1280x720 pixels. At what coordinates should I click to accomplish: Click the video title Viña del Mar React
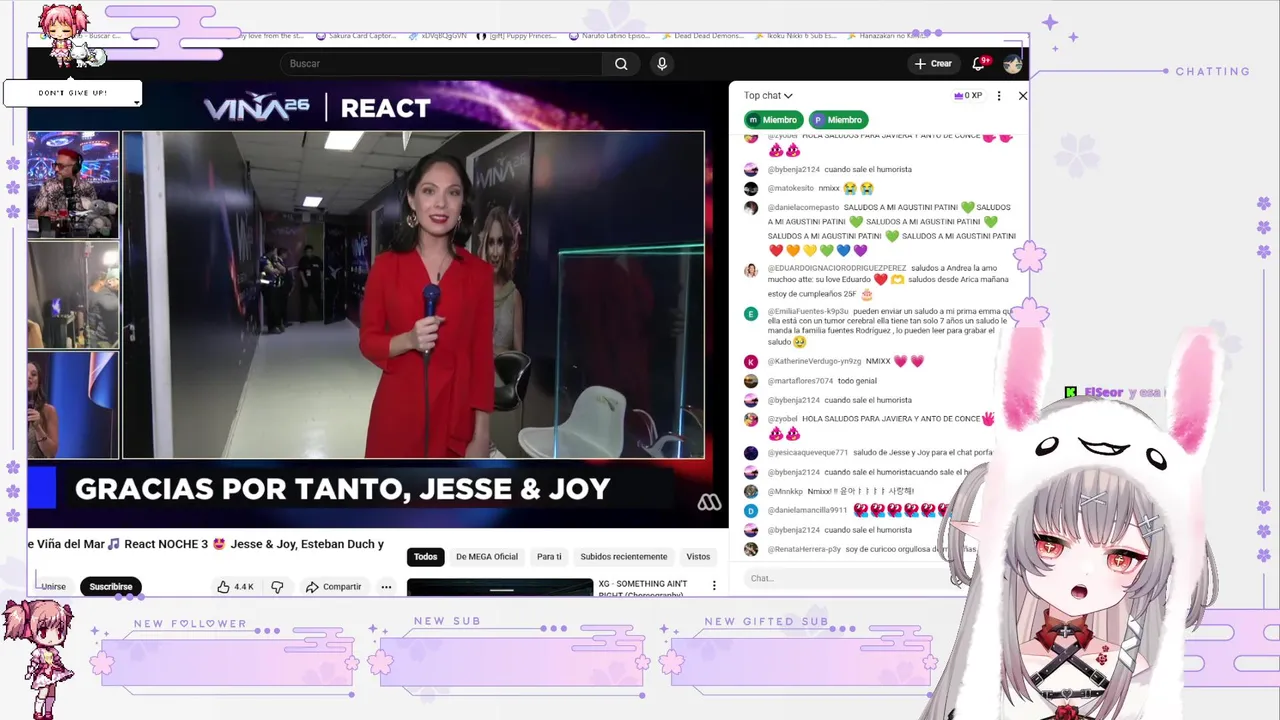(x=206, y=544)
